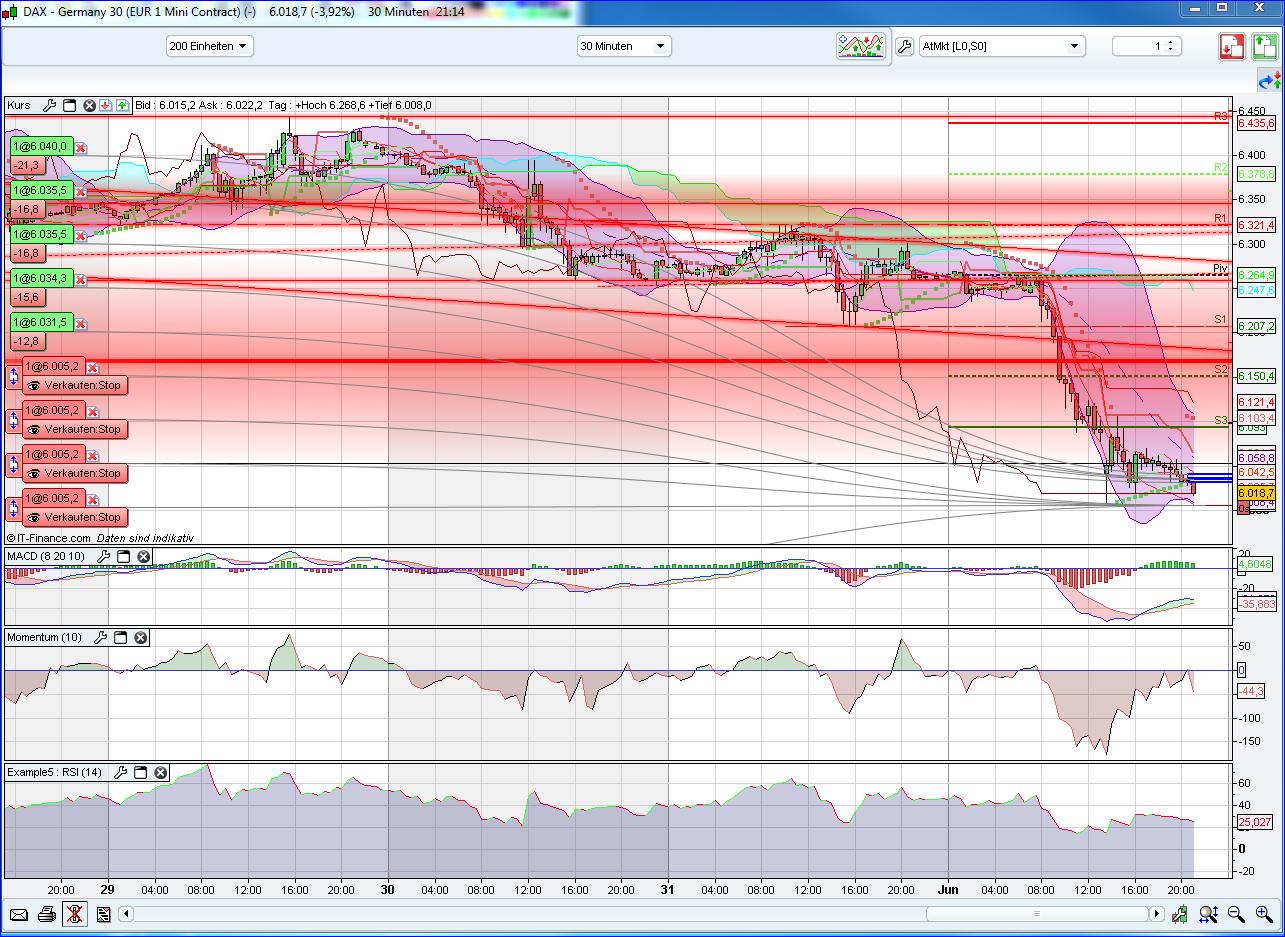
Task: Maximize the MACD indicator panel
Action: (123, 556)
